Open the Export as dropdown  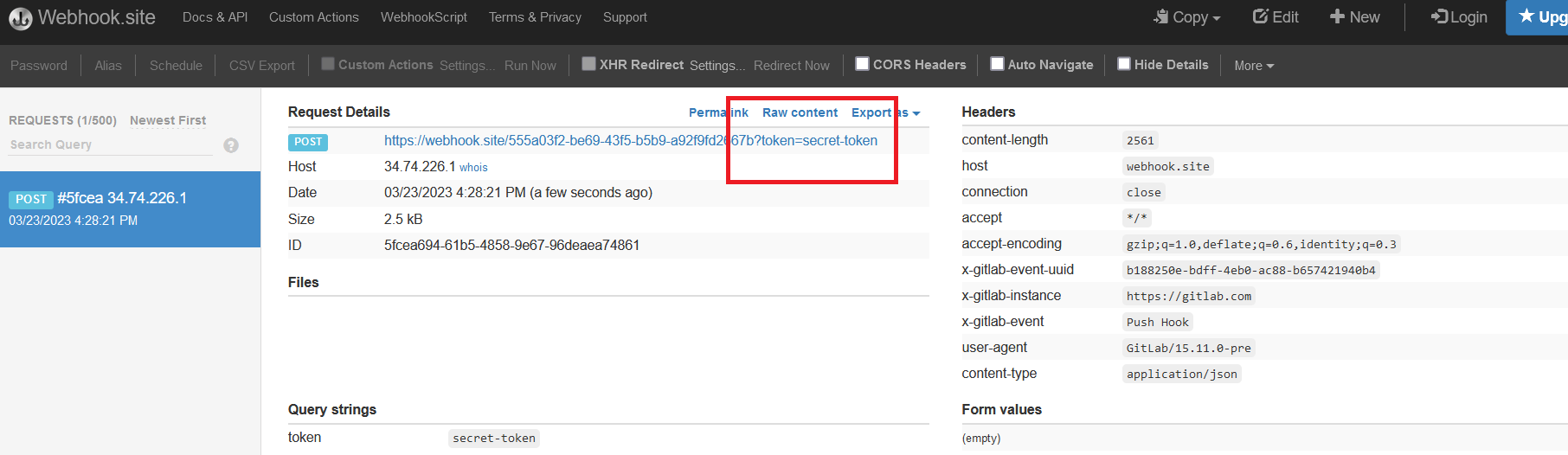[884, 112]
